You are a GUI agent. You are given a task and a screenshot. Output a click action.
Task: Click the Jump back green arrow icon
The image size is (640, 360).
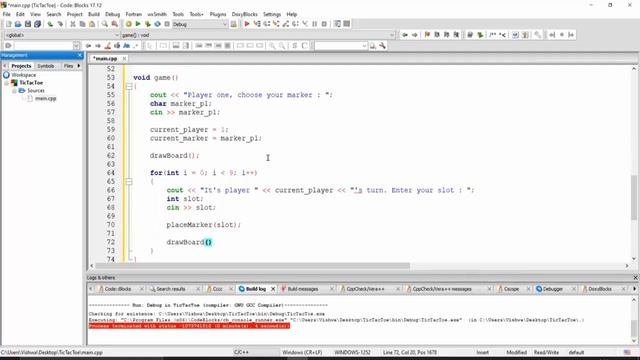click(x=405, y=35)
